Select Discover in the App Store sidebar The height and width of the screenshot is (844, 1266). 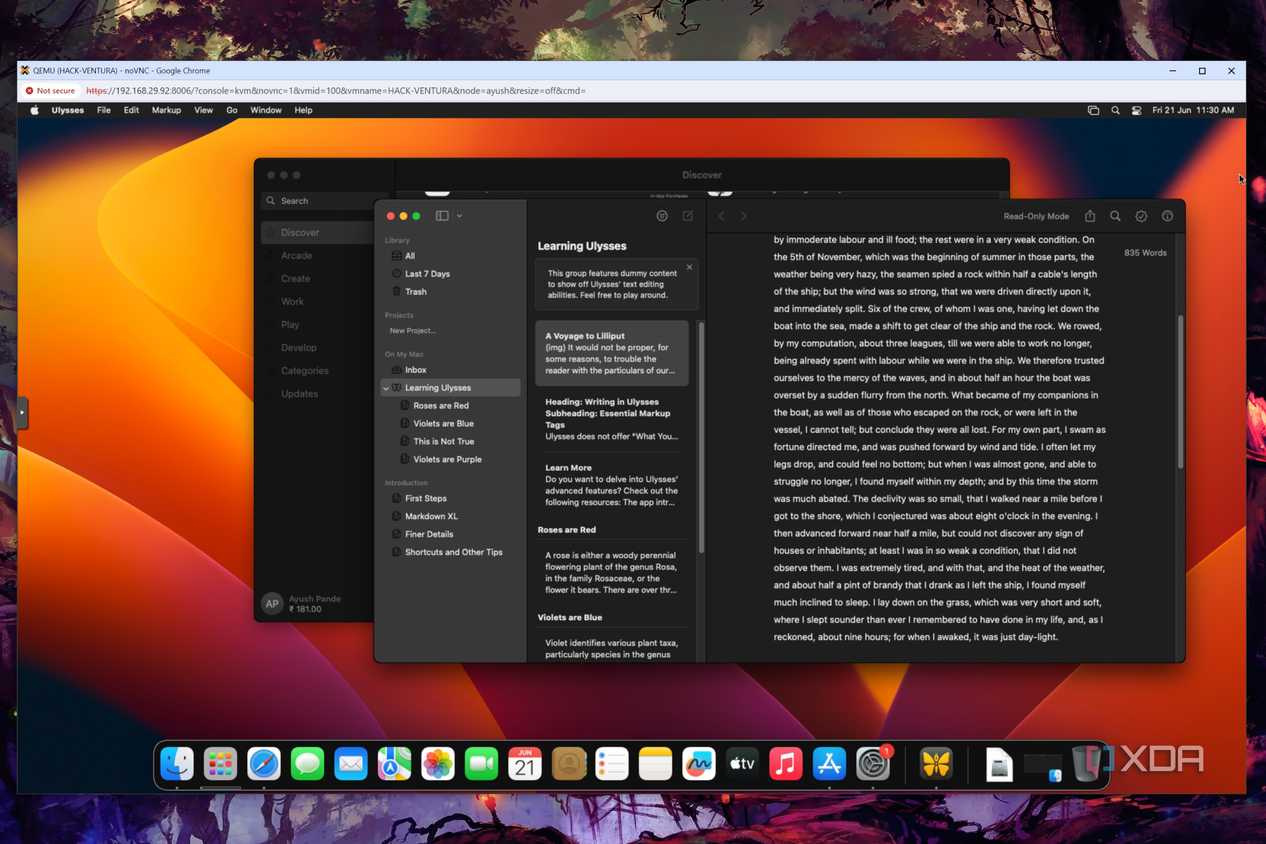318,233
